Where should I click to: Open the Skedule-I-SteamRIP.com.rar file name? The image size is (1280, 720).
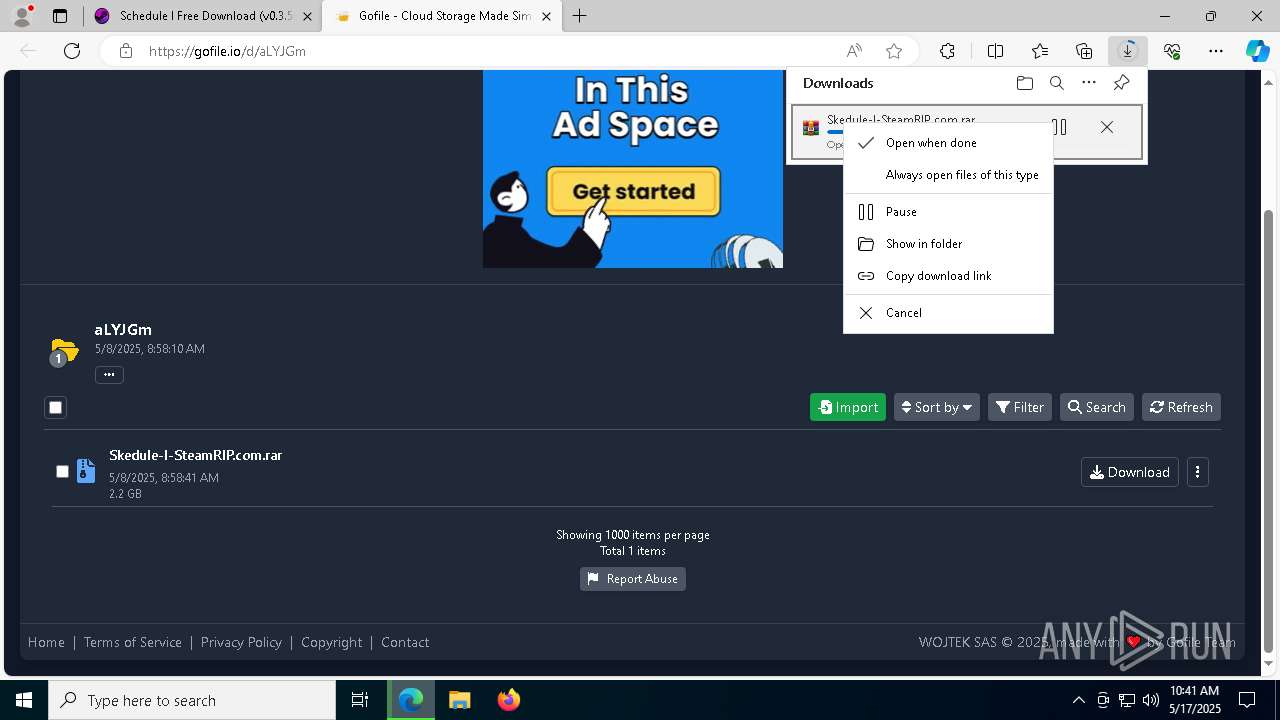click(195, 455)
